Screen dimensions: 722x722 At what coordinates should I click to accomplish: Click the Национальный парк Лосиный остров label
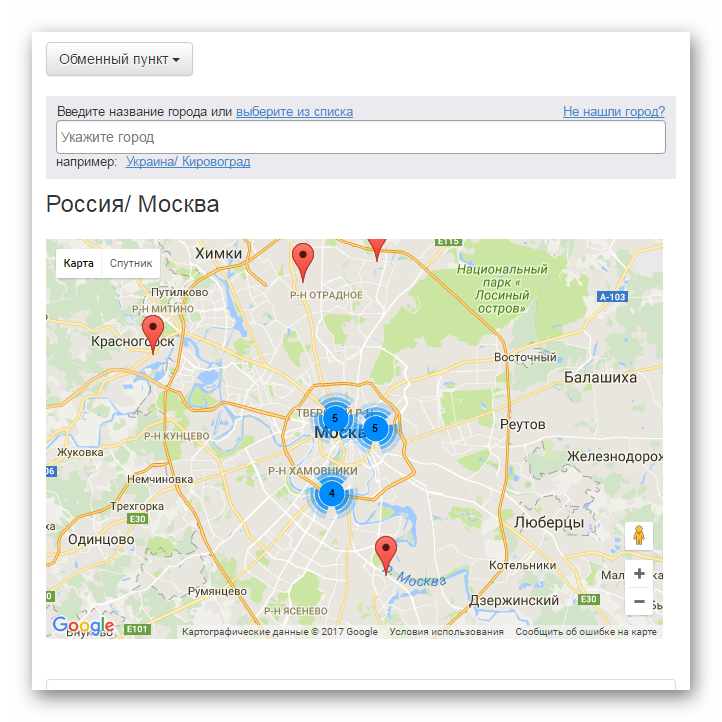pos(502,289)
